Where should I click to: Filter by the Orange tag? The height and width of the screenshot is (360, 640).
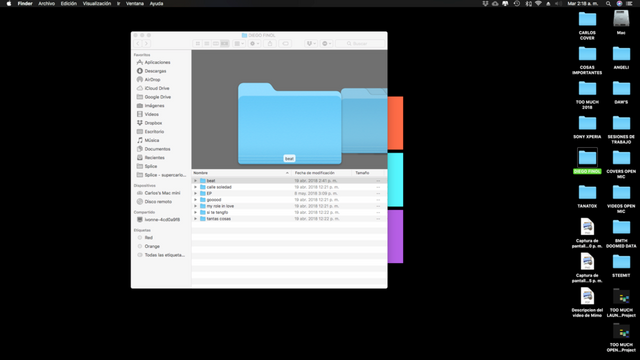click(152, 247)
